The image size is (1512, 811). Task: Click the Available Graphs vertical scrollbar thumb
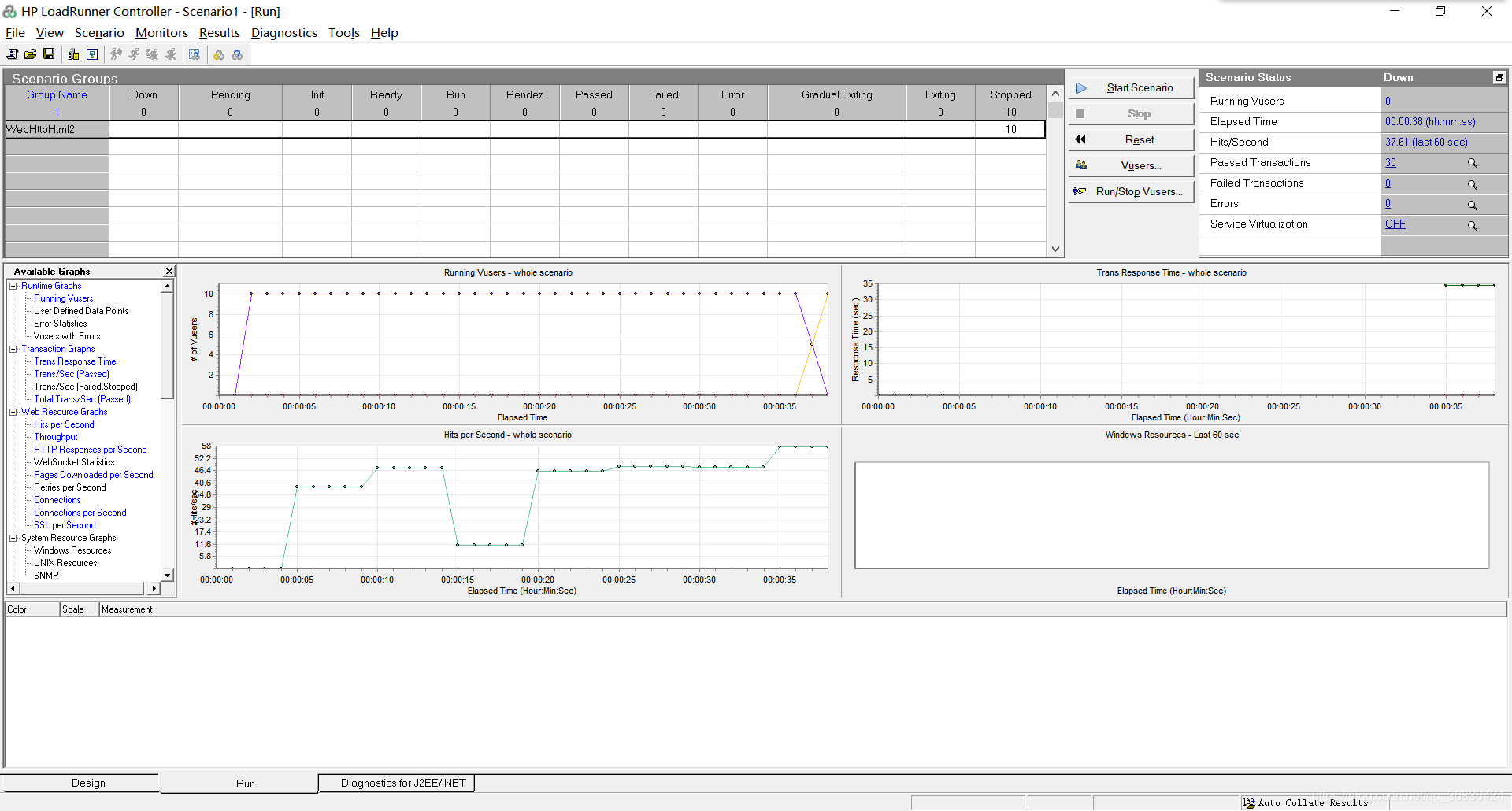point(167,345)
